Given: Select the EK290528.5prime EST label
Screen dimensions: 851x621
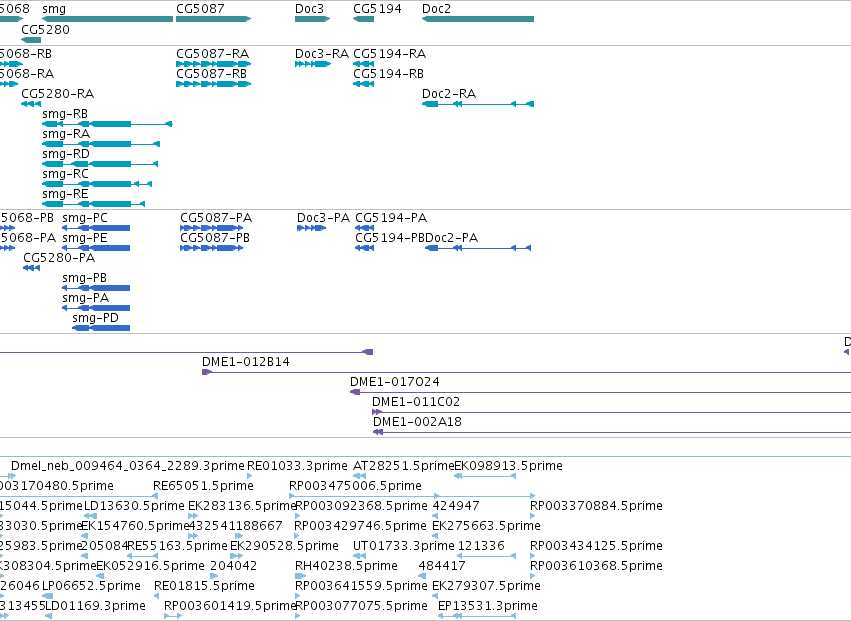Looking at the screenshot, I should pyautogui.click(x=284, y=546).
